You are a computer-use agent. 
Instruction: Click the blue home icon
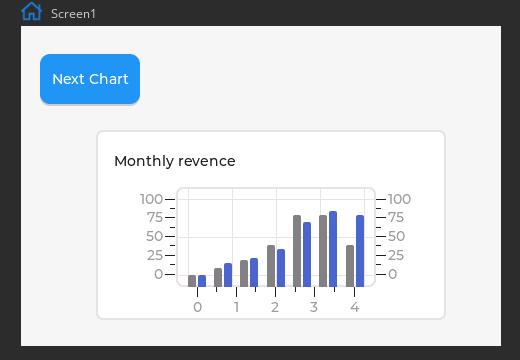tap(32, 11)
